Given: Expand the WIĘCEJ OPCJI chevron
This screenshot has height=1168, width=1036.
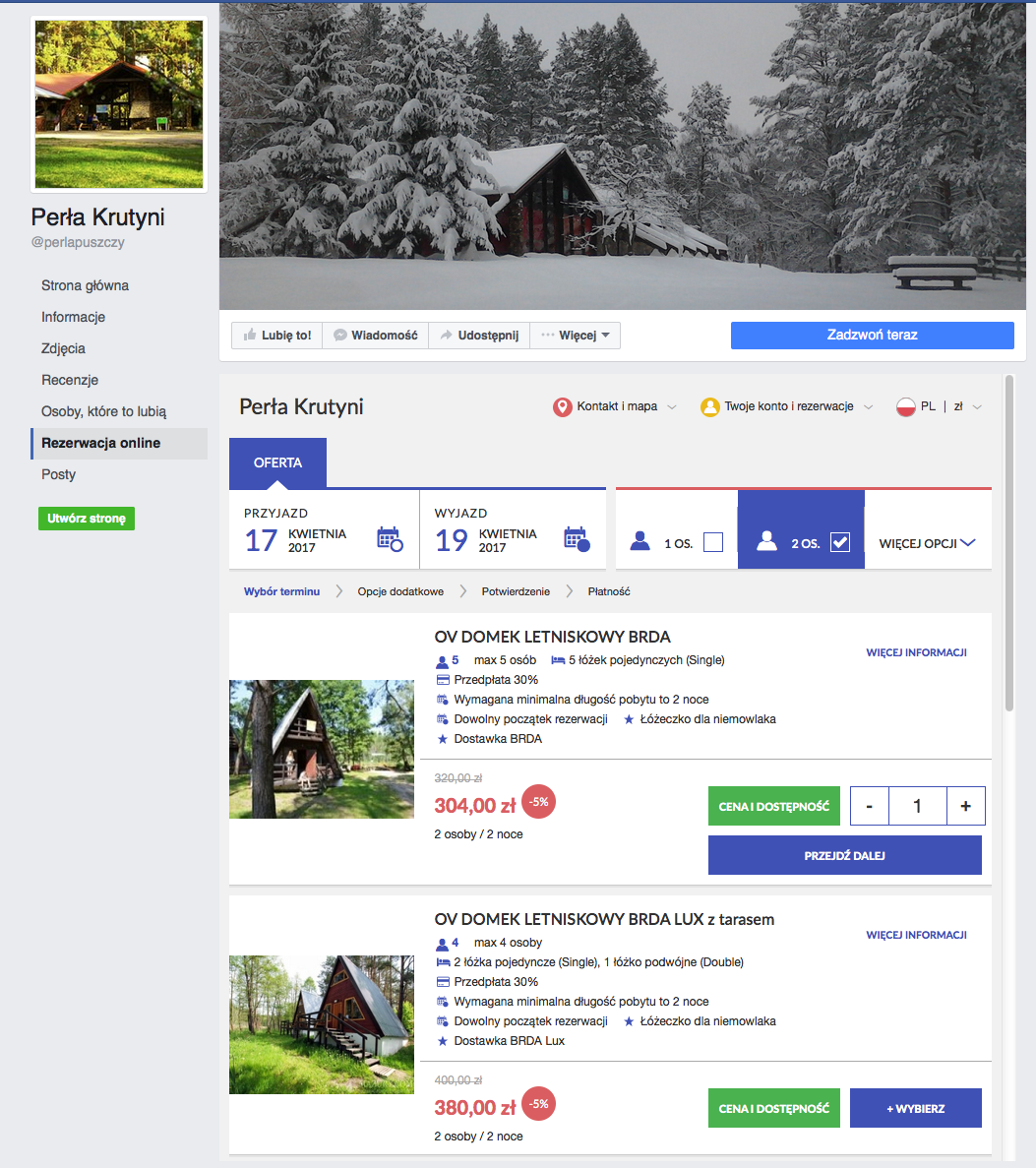Looking at the screenshot, I should tap(968, 542).
